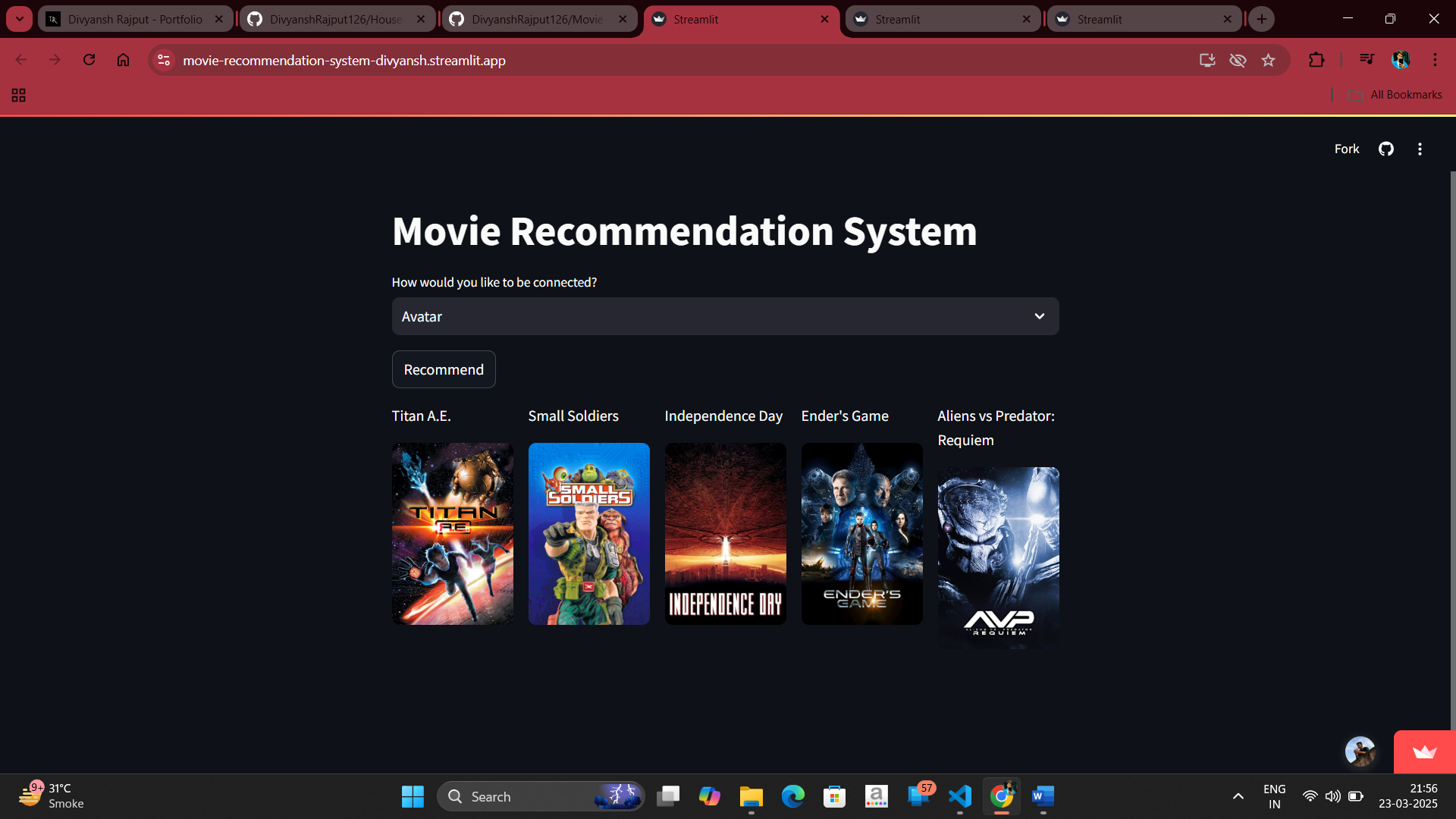This screenshot has height=819, width=1456.
Task: Switch to the DivyanshRajput126/House GitHub tab
Action: (x=337, y=20)
